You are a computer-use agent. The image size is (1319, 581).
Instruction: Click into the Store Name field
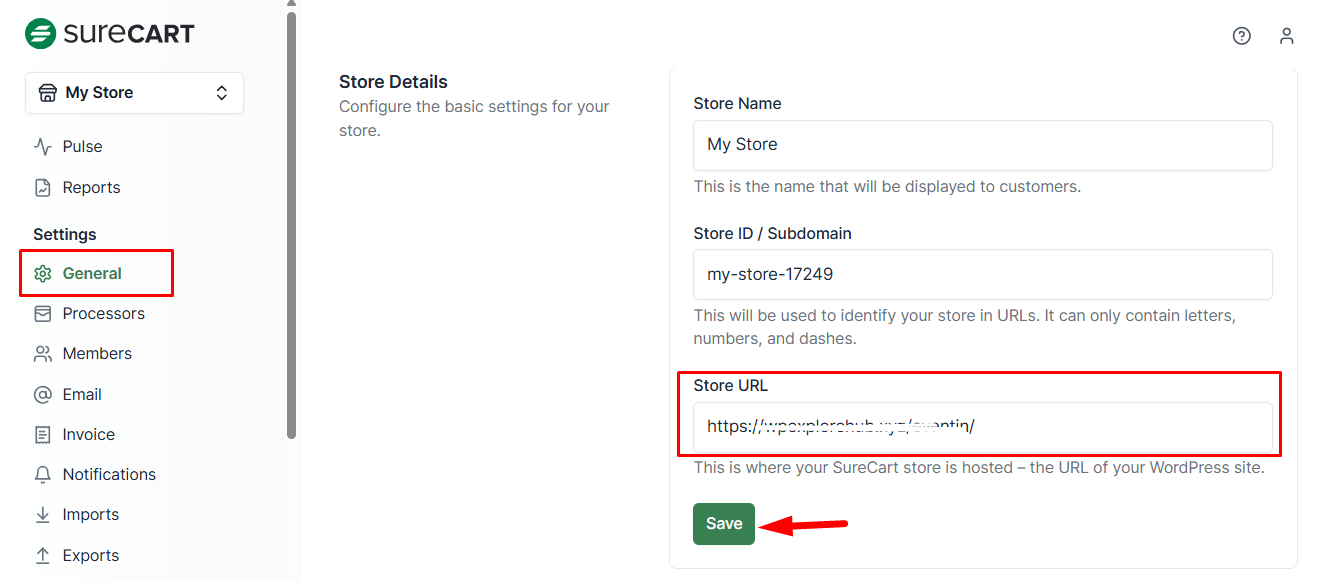click(x=982, y=145)
